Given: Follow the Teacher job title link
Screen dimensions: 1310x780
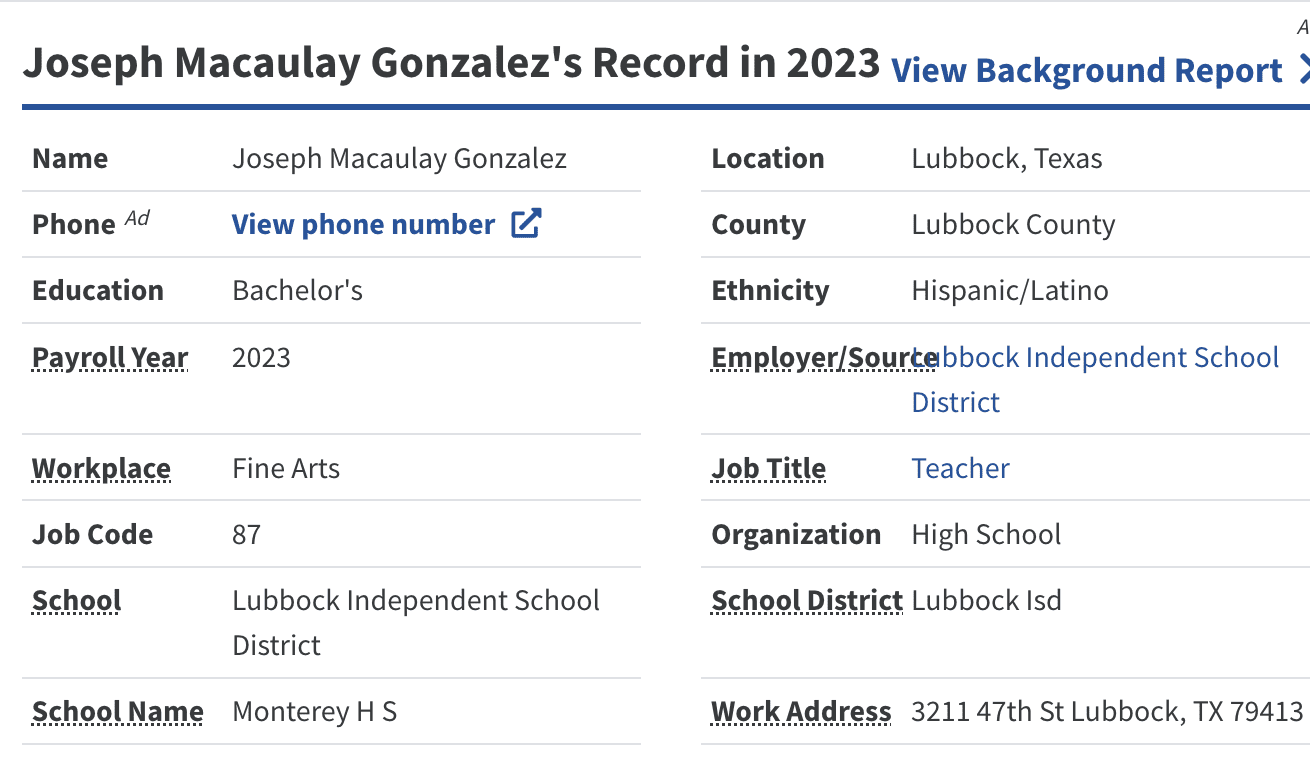Looking at the screenshot, I should coord(960,468).
